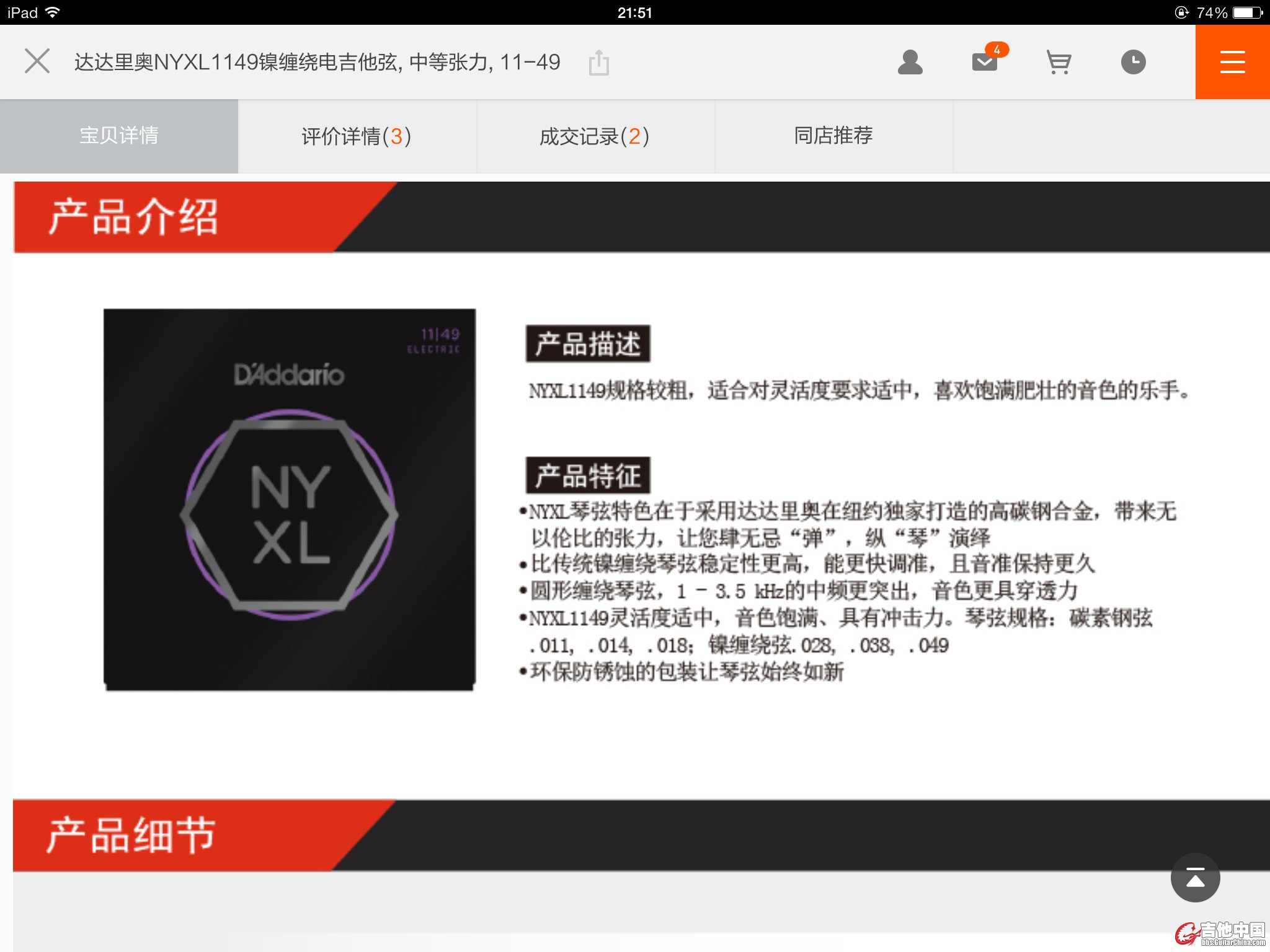Close the product page with X icon
Viewport: 1270px width, 952px height.
coord(37,61)
